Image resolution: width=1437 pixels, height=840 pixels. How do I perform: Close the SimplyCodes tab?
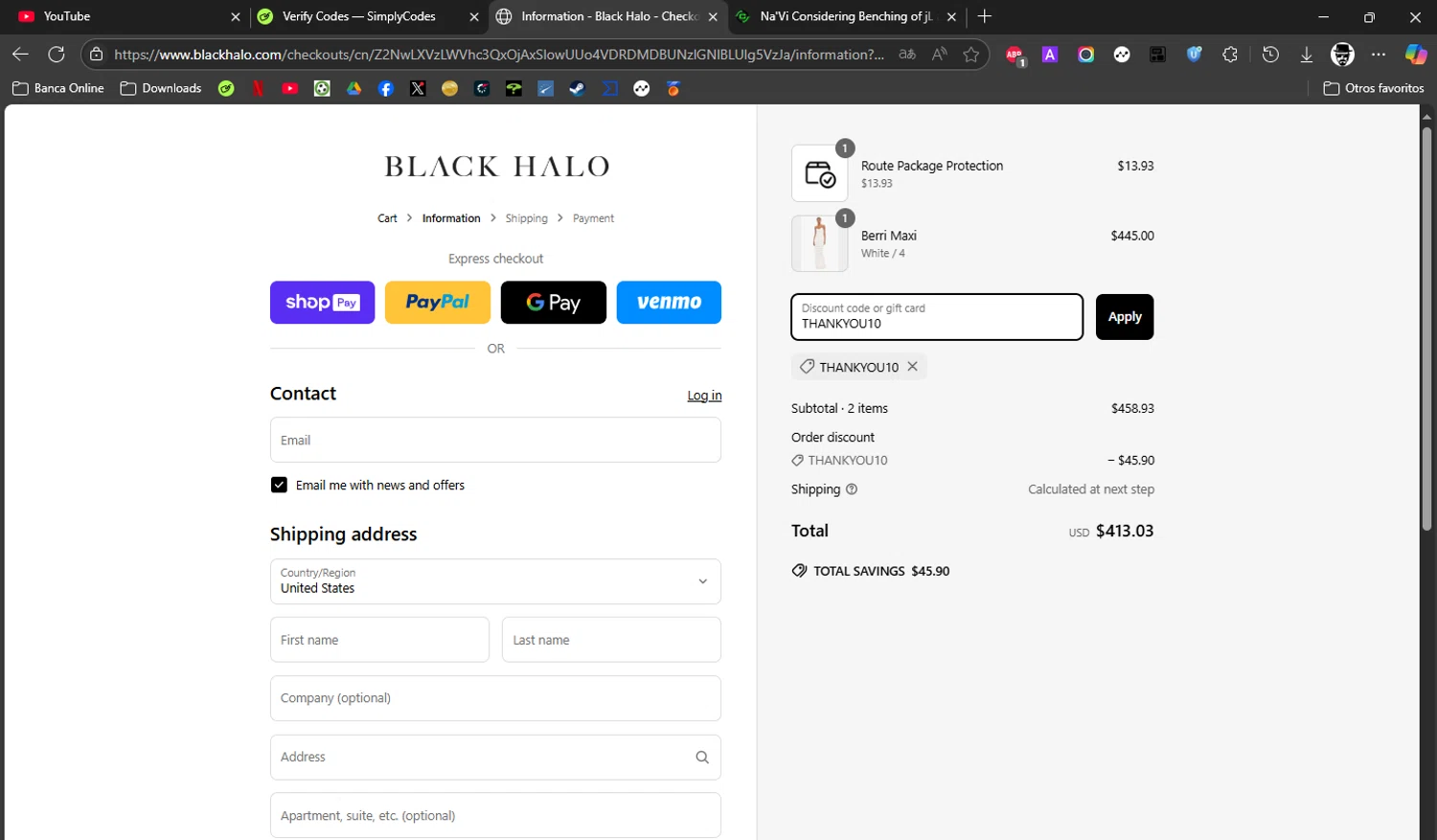pyautogui.click(x=474, y=16)
